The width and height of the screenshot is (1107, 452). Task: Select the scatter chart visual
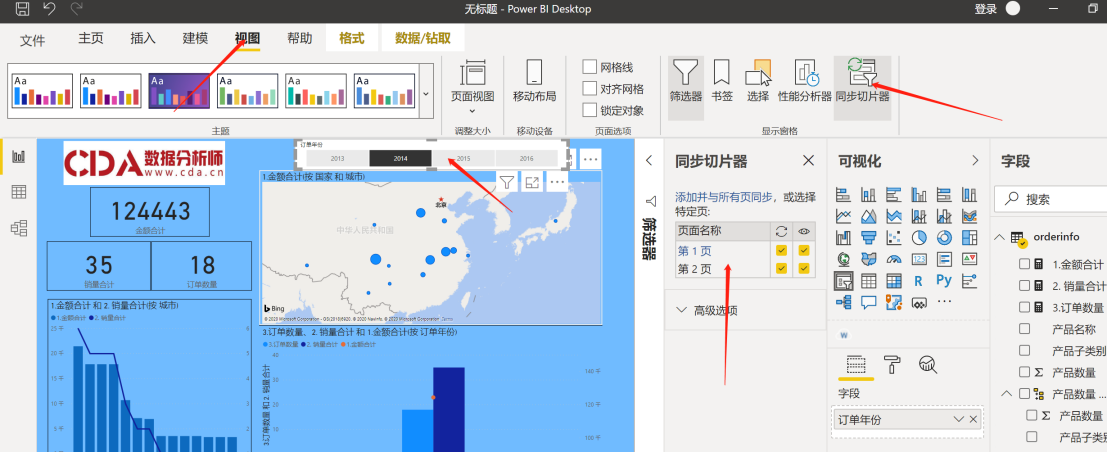pyautogui.click(x=894, y=237)
